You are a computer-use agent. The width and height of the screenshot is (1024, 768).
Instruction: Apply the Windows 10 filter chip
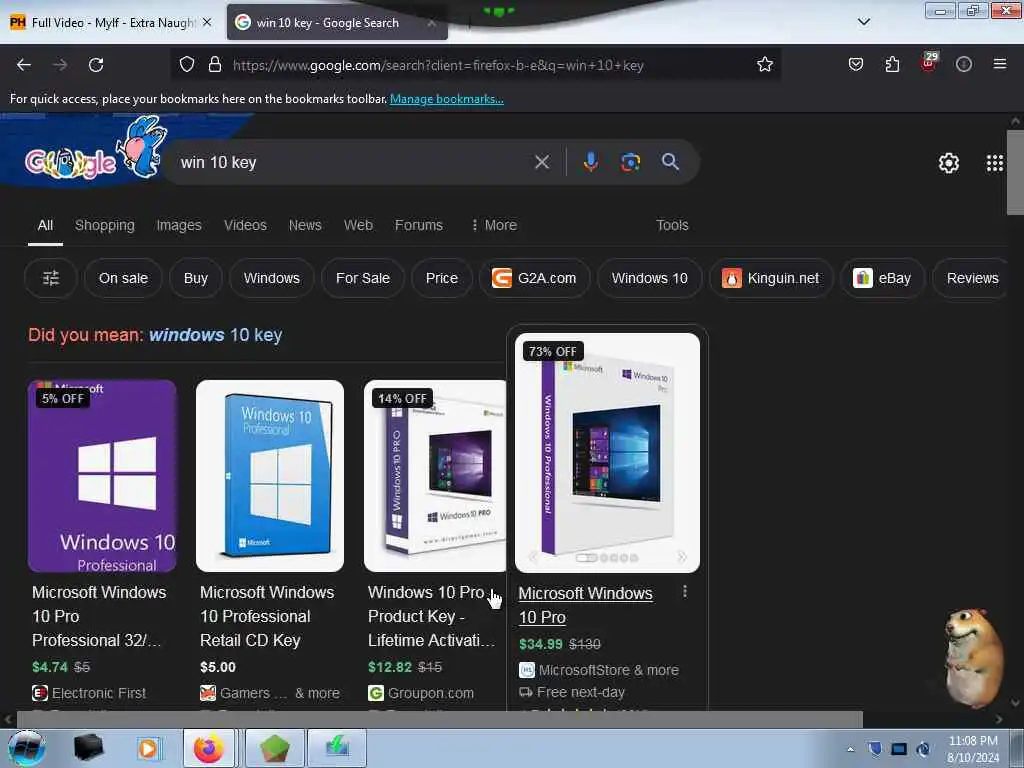click(x=650, y=278)
